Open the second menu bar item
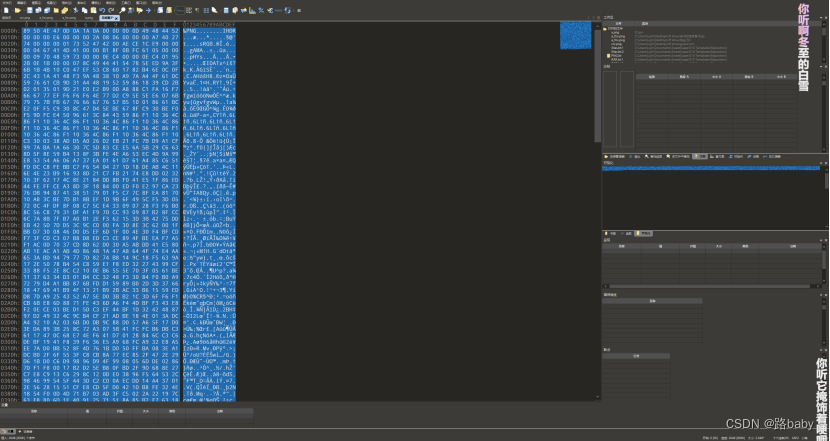 point(21,3)
